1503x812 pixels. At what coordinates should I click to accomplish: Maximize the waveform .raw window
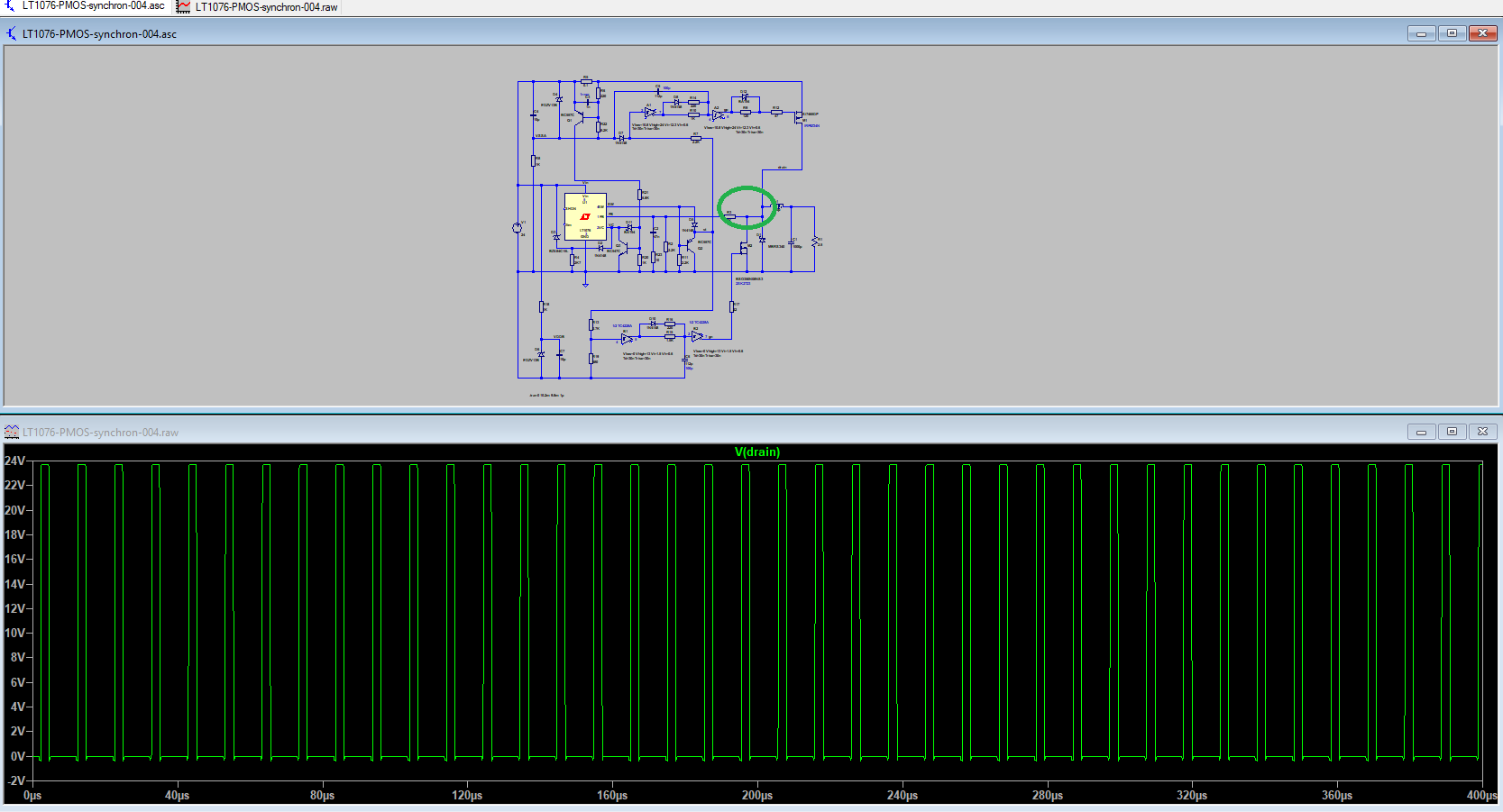[1452, 432]
